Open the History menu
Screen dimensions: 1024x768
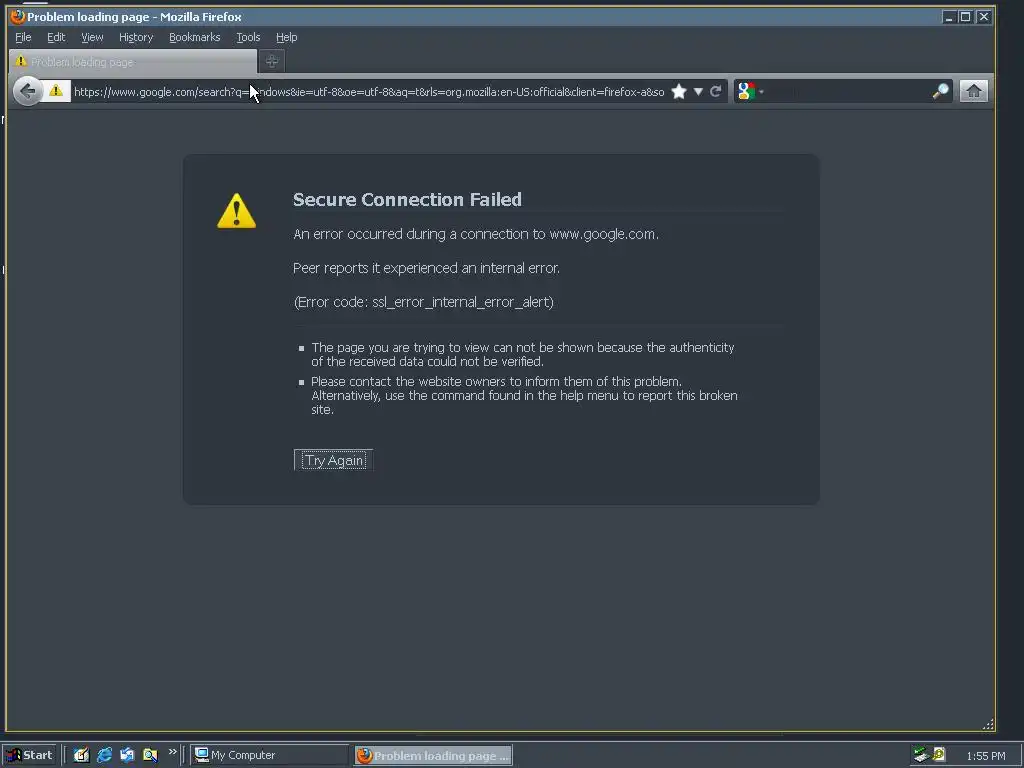(136, 37)
